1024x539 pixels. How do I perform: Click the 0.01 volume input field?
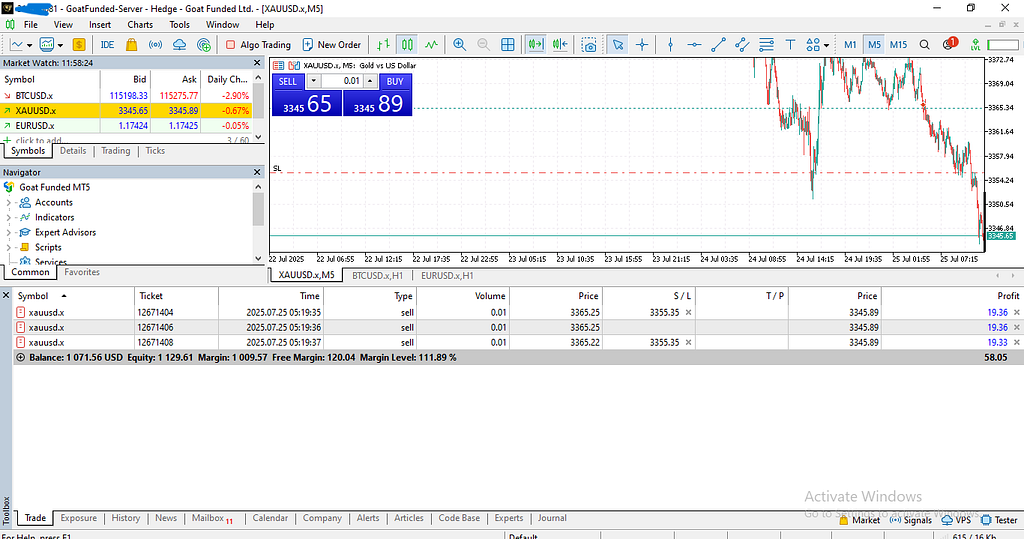pos(342,81)
